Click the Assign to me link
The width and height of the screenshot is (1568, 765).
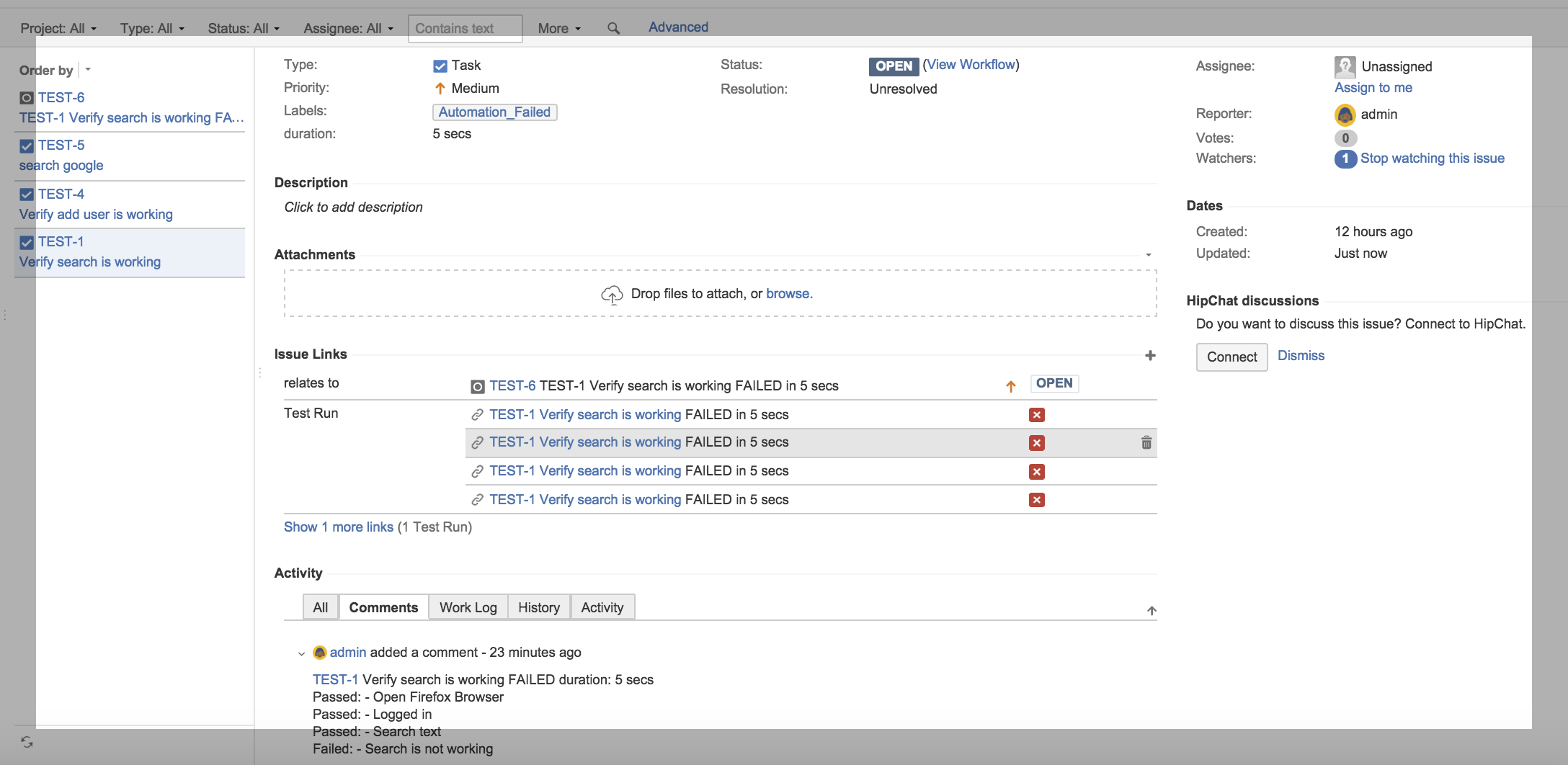coord(1373,88)
